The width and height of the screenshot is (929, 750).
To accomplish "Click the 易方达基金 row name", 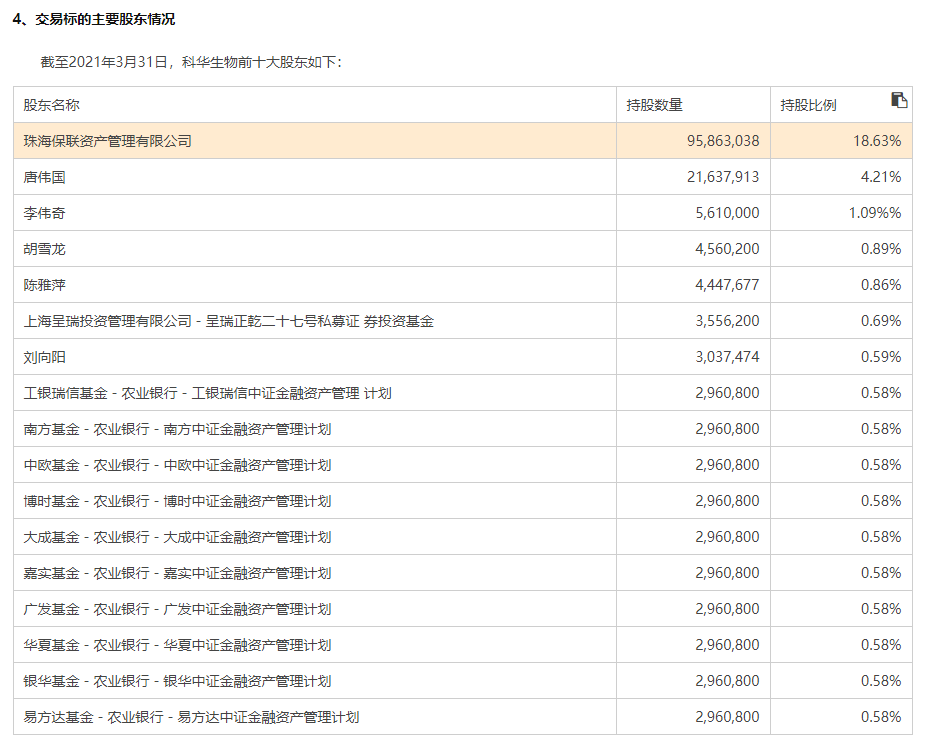I will pyautogui.click(x=191, y=718).
